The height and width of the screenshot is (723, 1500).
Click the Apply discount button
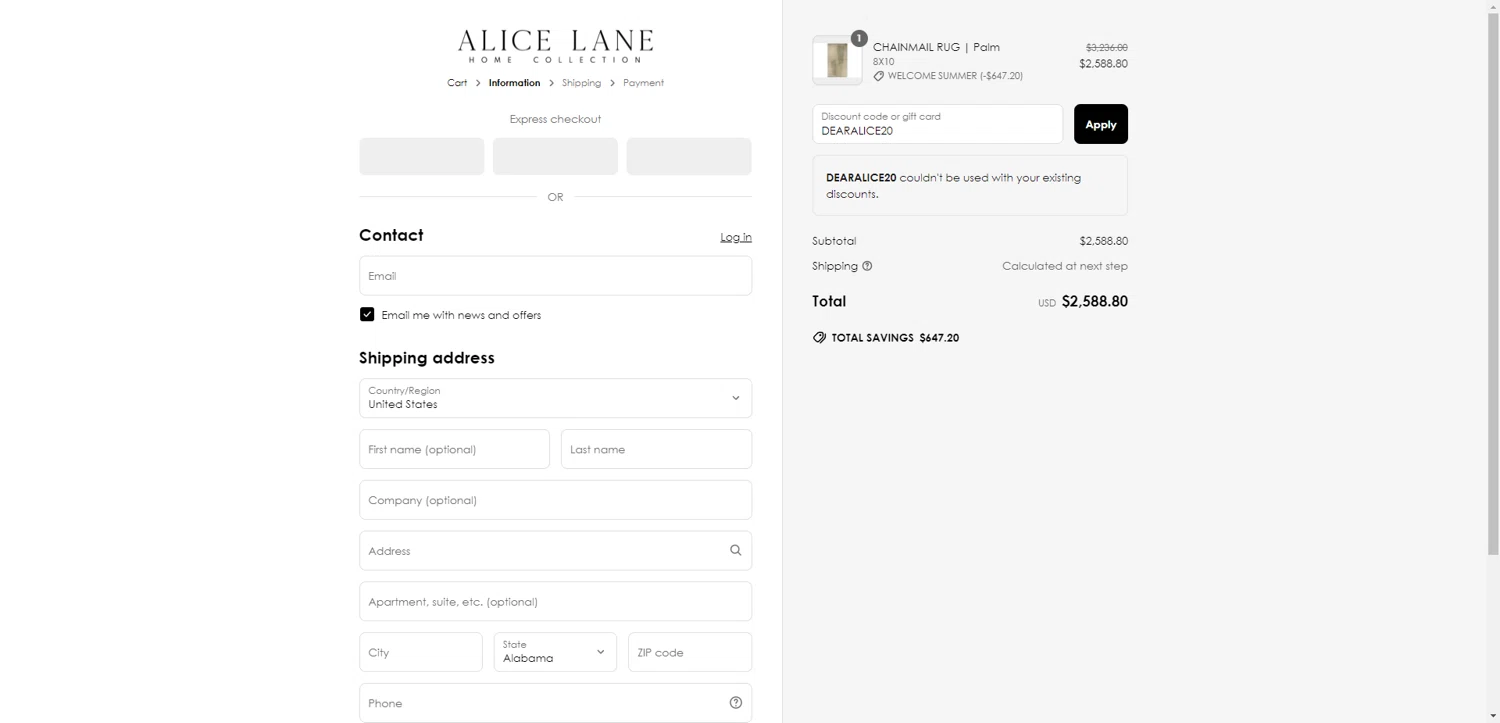tap(1101, 124)
